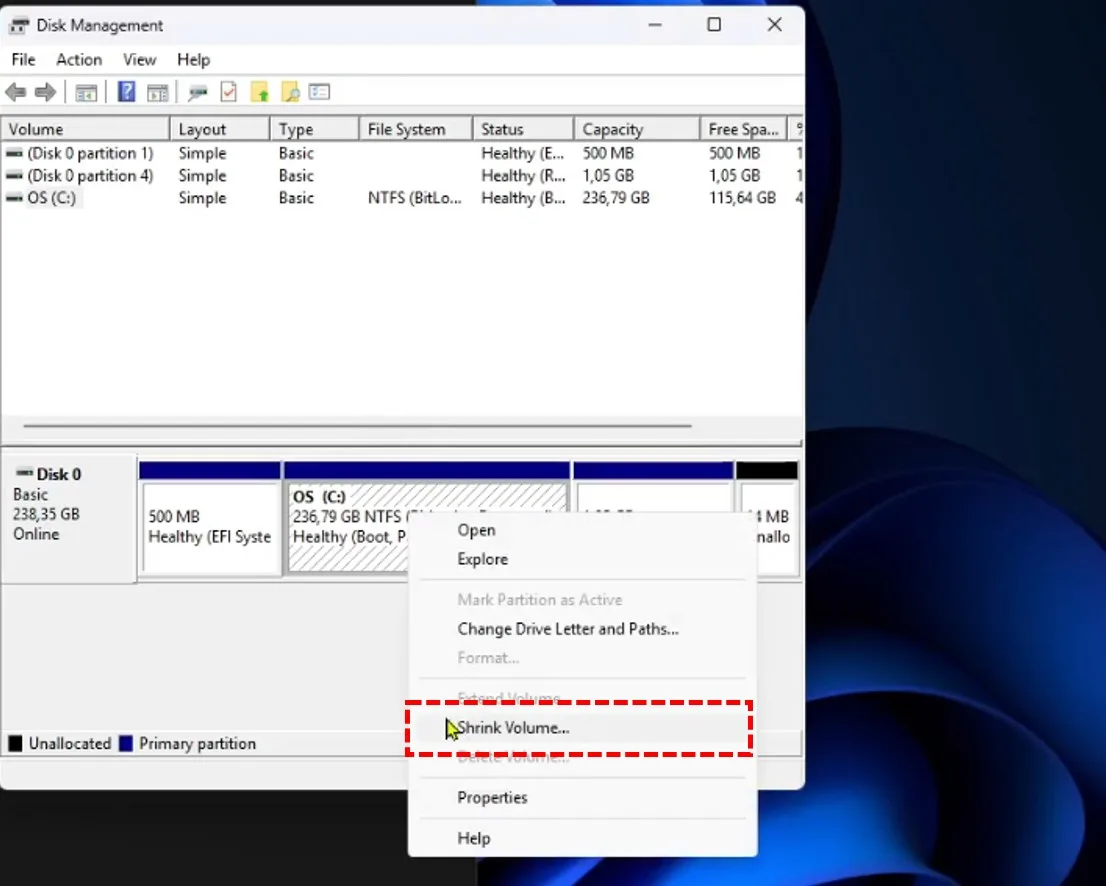The width and height of the screenshot is (1106, 886).
Task: Click the Disk Management title bar icon
Action: coord(20,24)
